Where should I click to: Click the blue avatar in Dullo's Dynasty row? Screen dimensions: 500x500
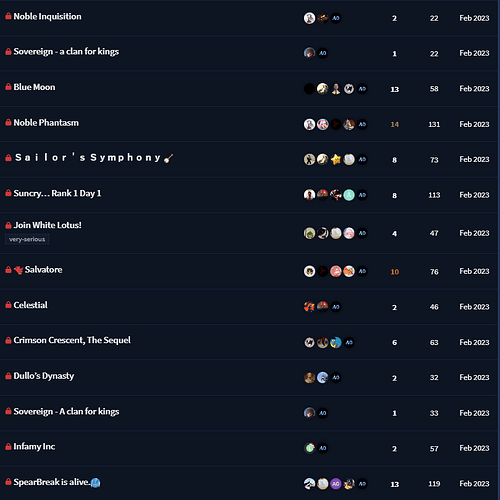click(323, 378)
